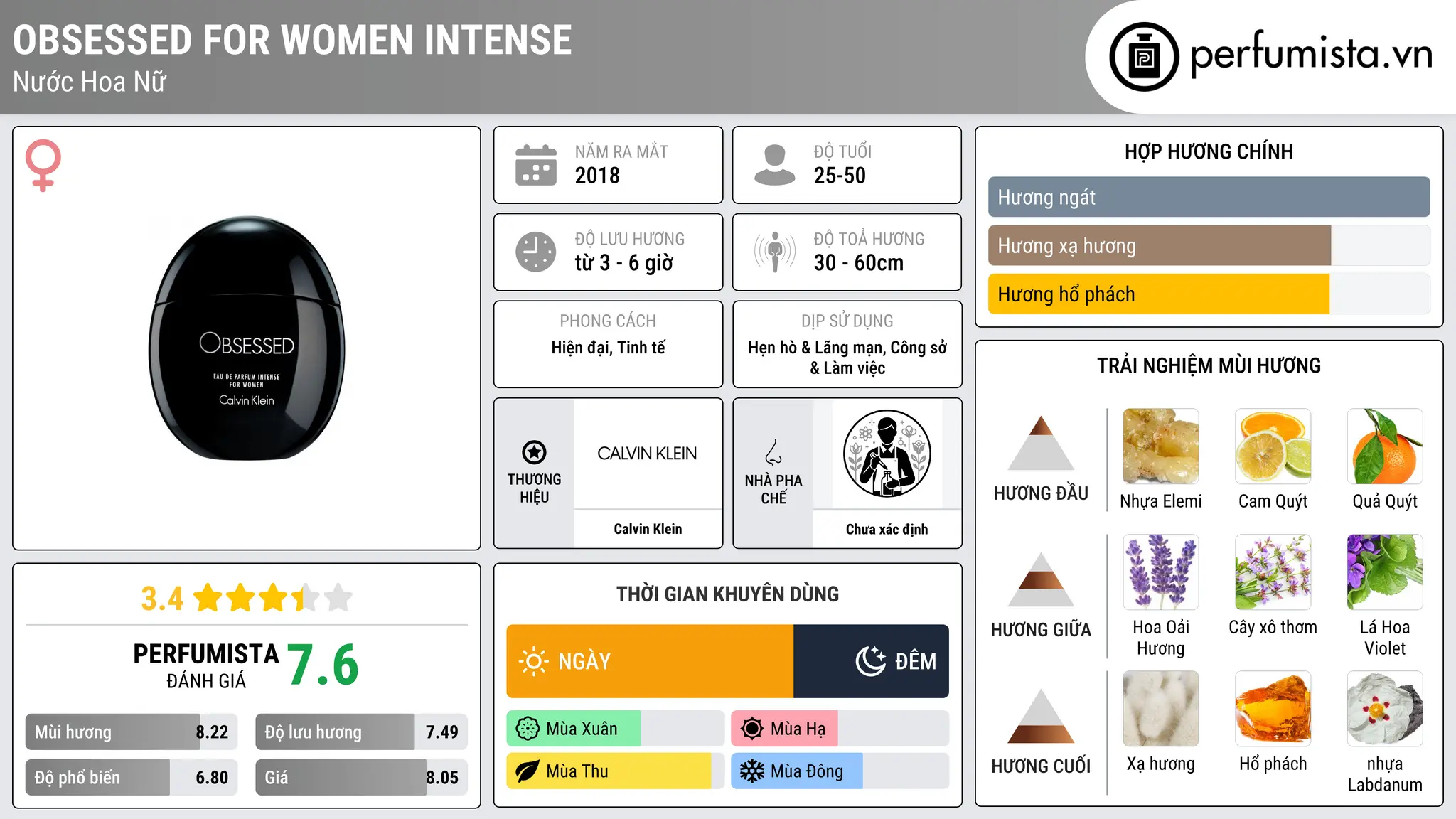Click the Chưa xác định perfumer caption

[887, 529]
